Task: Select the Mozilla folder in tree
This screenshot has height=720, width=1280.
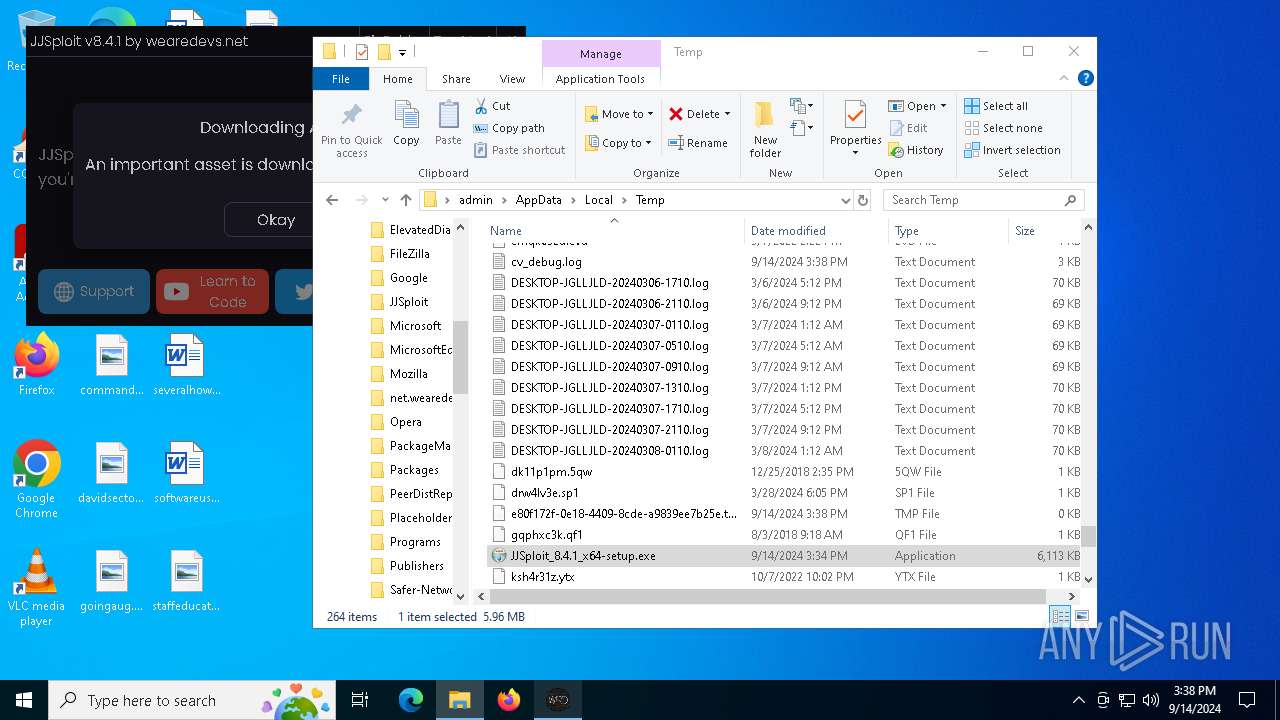Action: (409, 374)
